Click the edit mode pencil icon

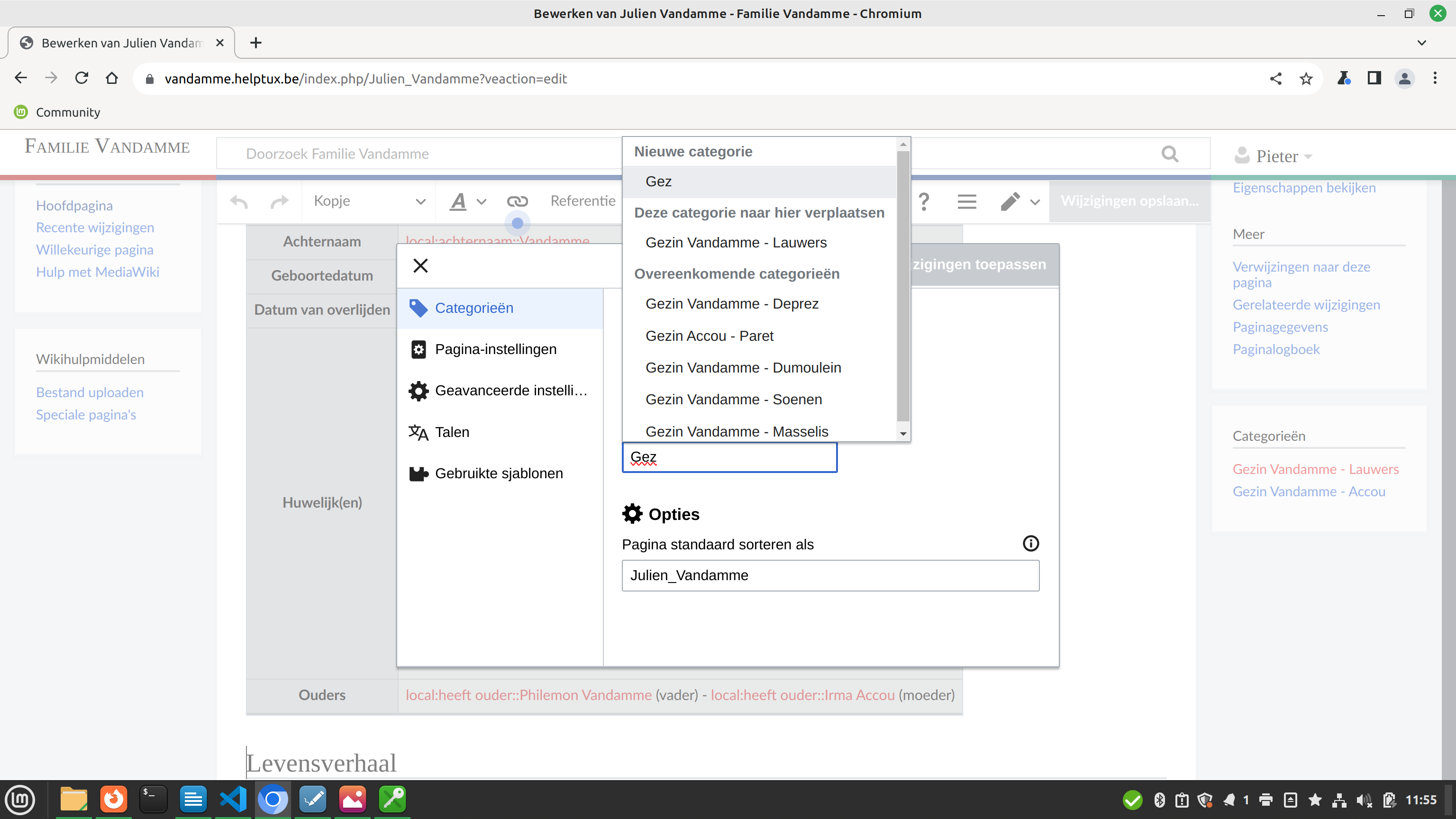(1010, 201)
